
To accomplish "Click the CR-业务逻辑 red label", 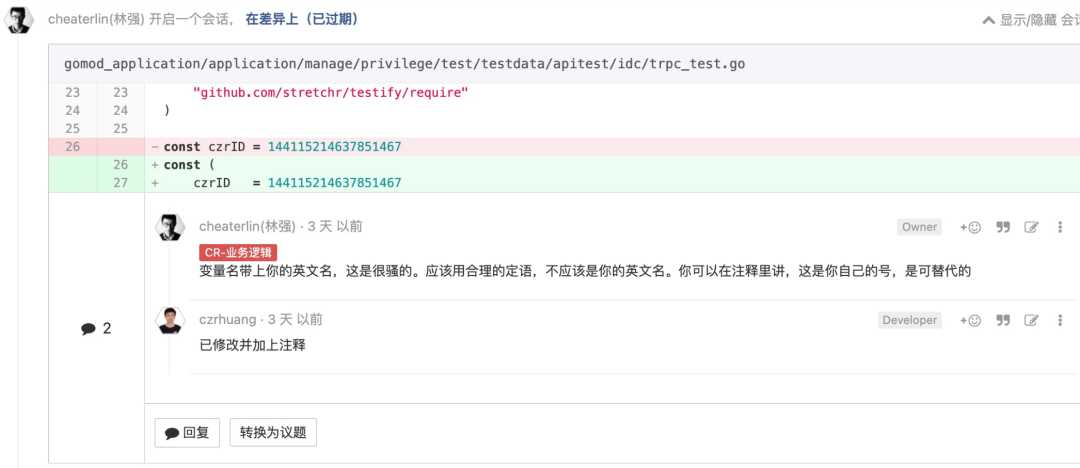I will click(238, 252).
